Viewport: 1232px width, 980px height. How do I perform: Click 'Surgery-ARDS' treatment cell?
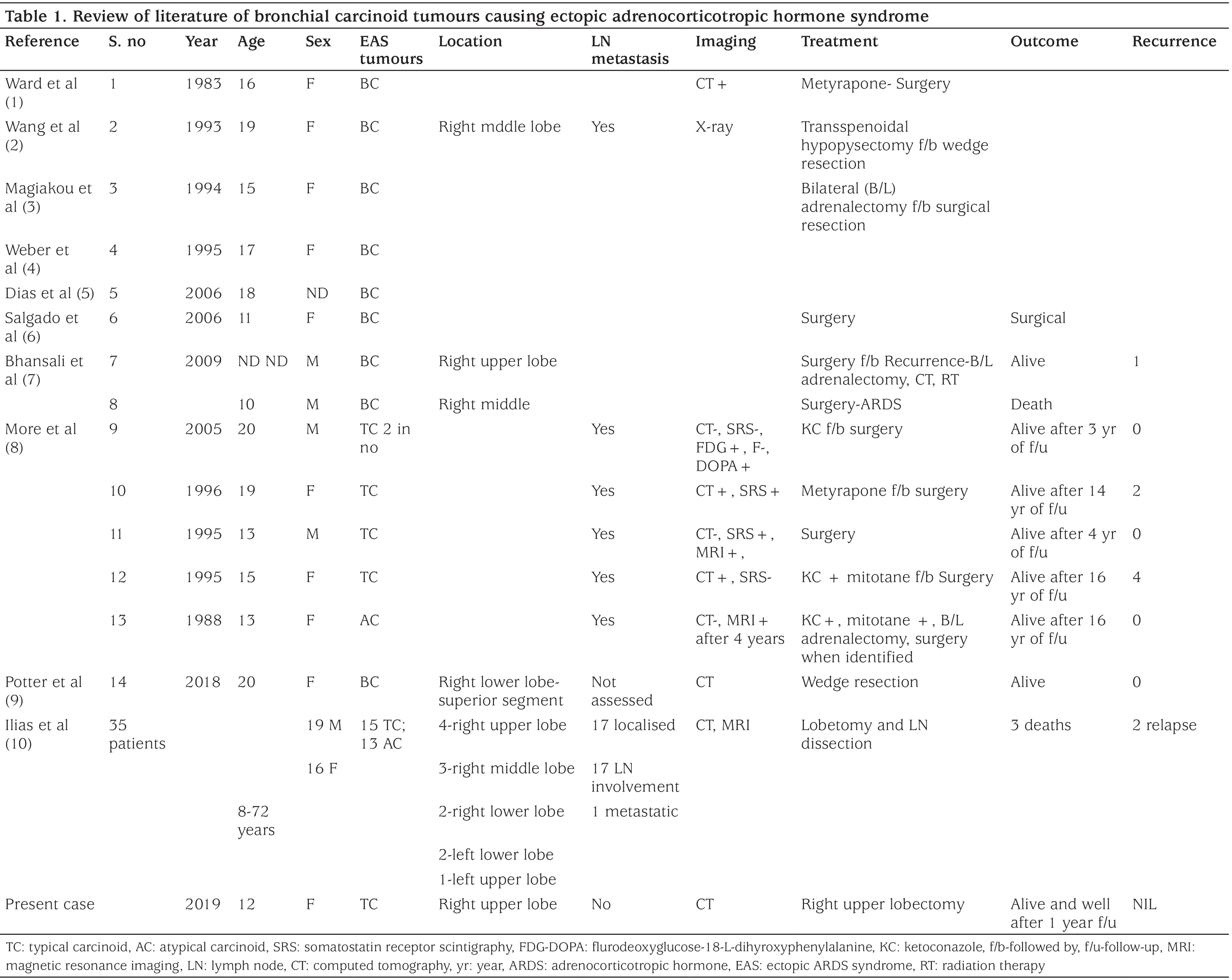tap(851, 405)
